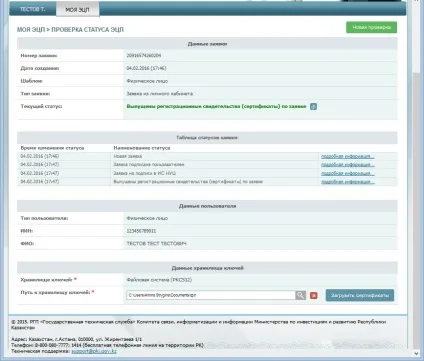Viewport: 424px width, 361px height.
Task: Click the Файловая система (PKCS12) storage value
Action: [x=159, y=280]
